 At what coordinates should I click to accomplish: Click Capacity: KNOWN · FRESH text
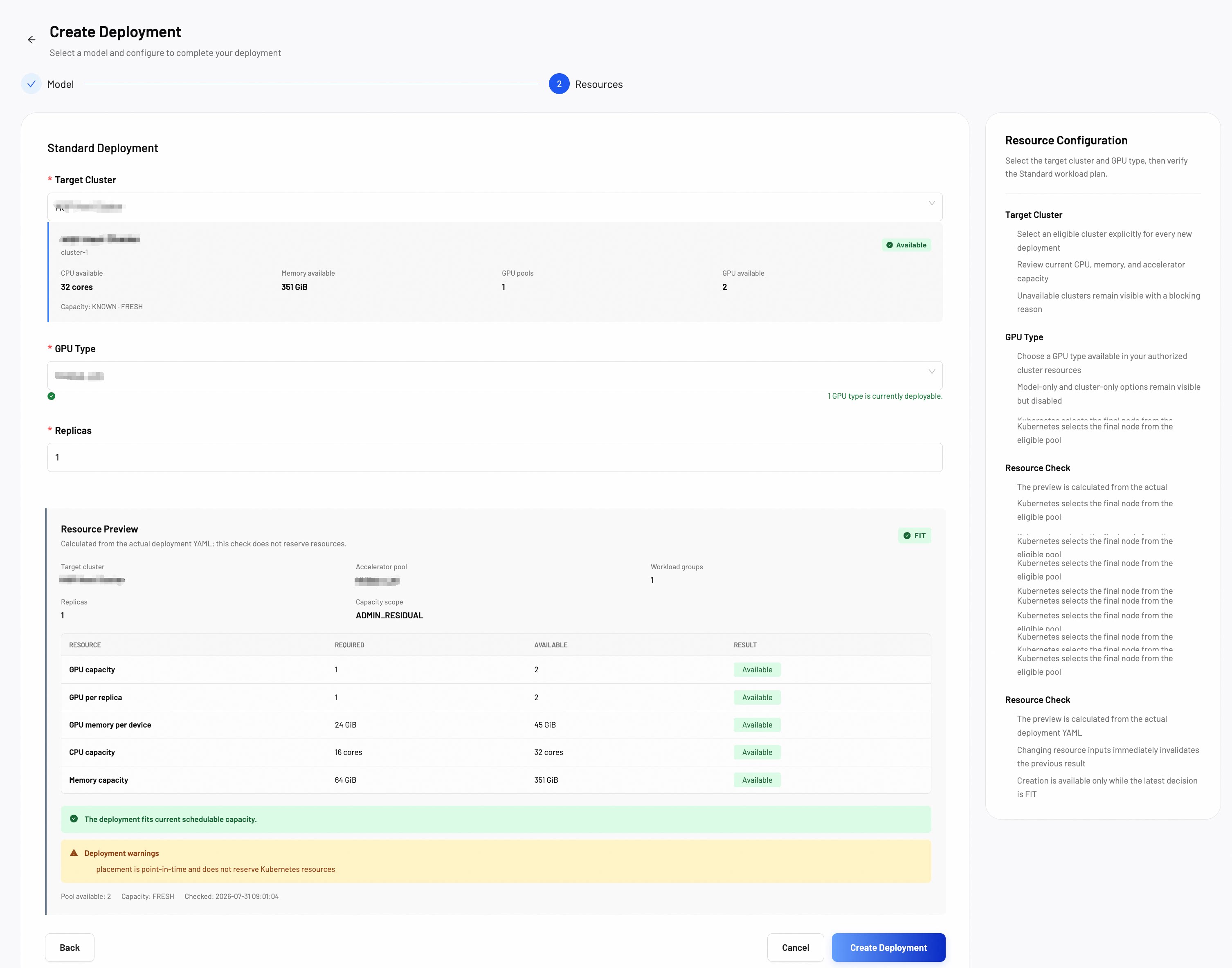pos(101,307)
